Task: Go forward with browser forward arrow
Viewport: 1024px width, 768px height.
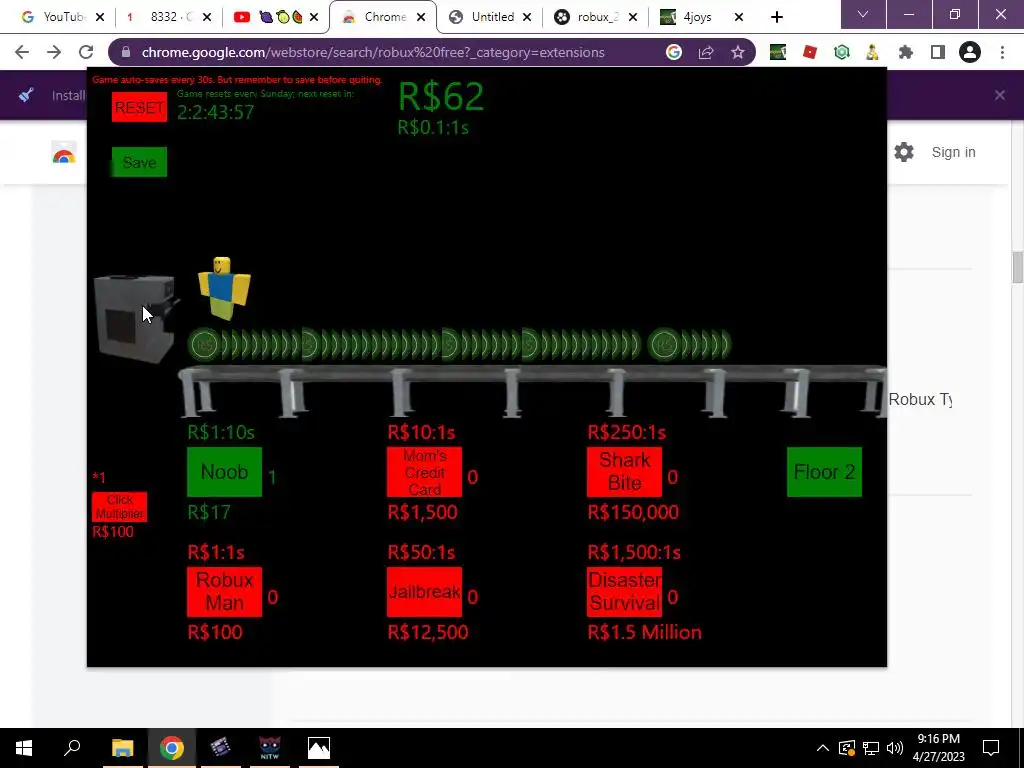Action: coord(54,52)
